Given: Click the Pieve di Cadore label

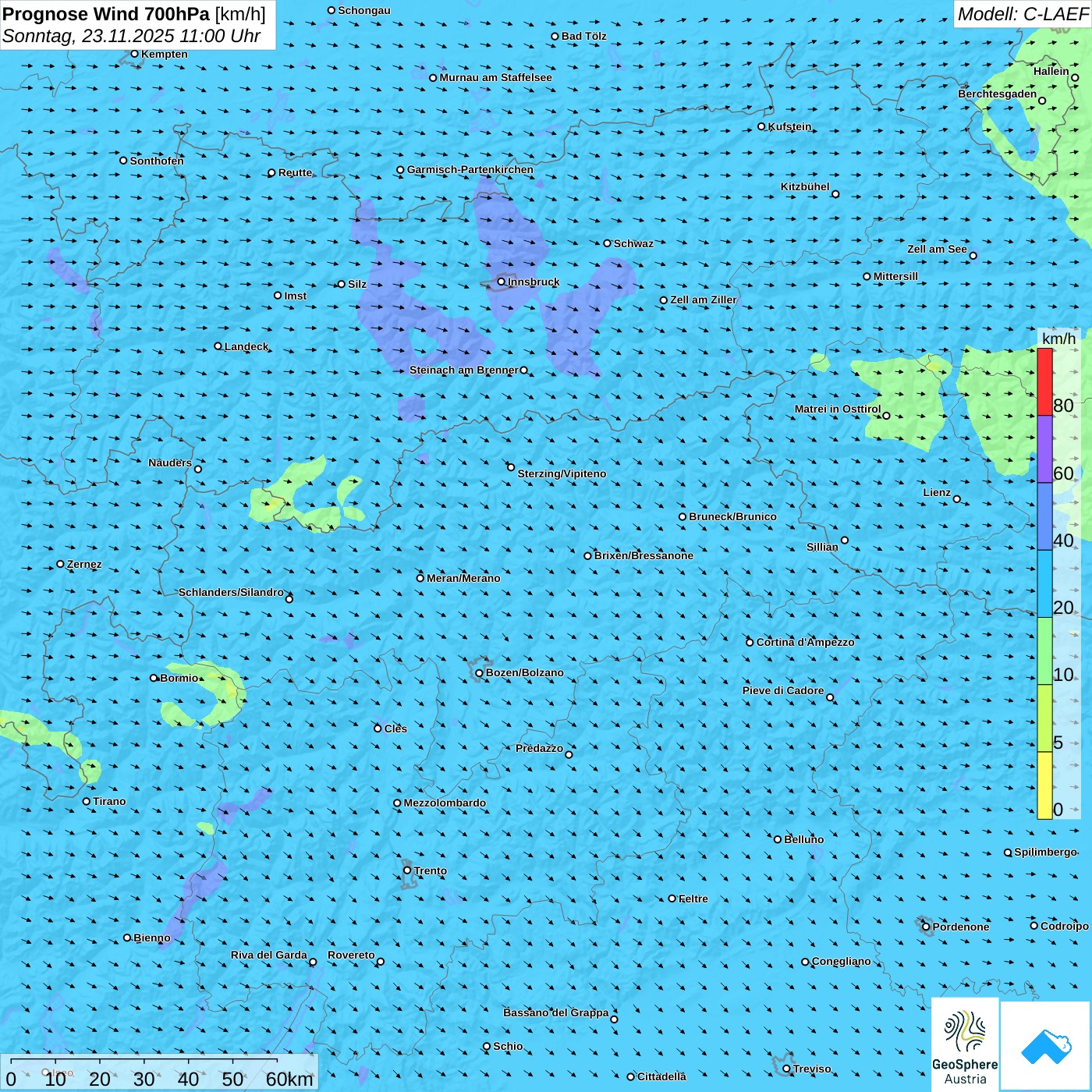Looking at the screenshot, I should (783, 690).
